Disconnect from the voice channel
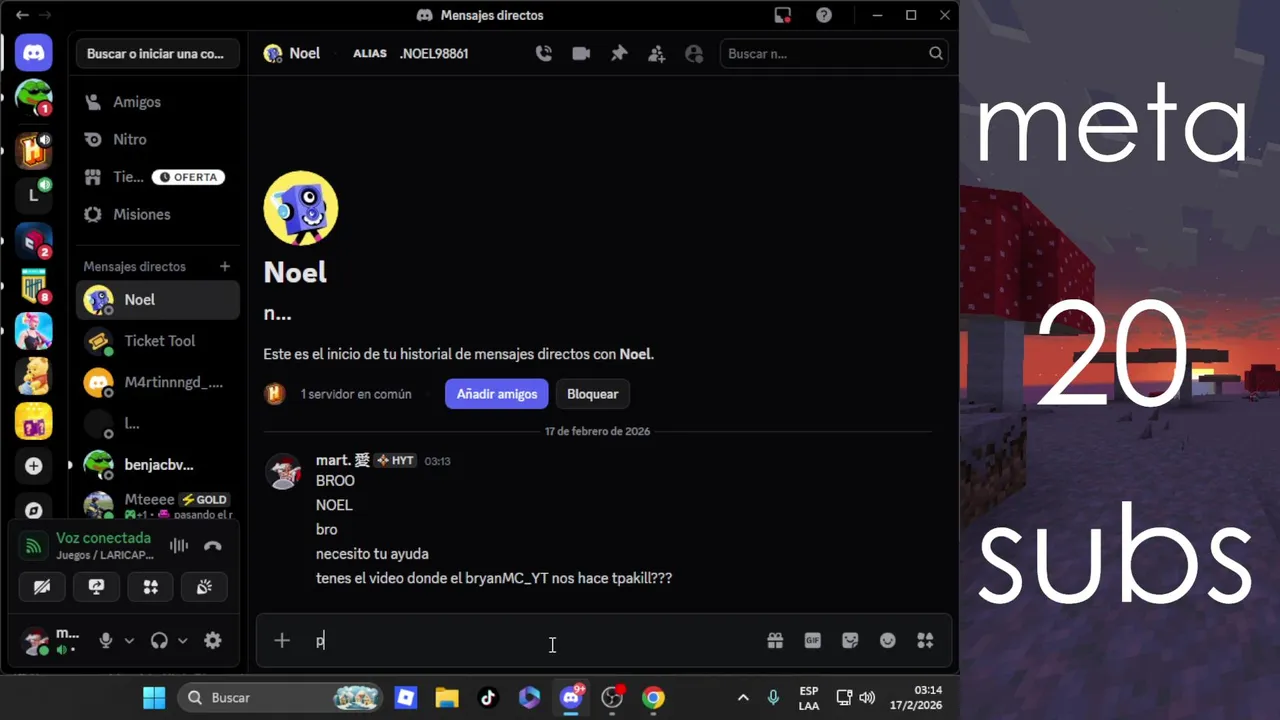This screenshot has height=720, width=1280. coord(213,546)
